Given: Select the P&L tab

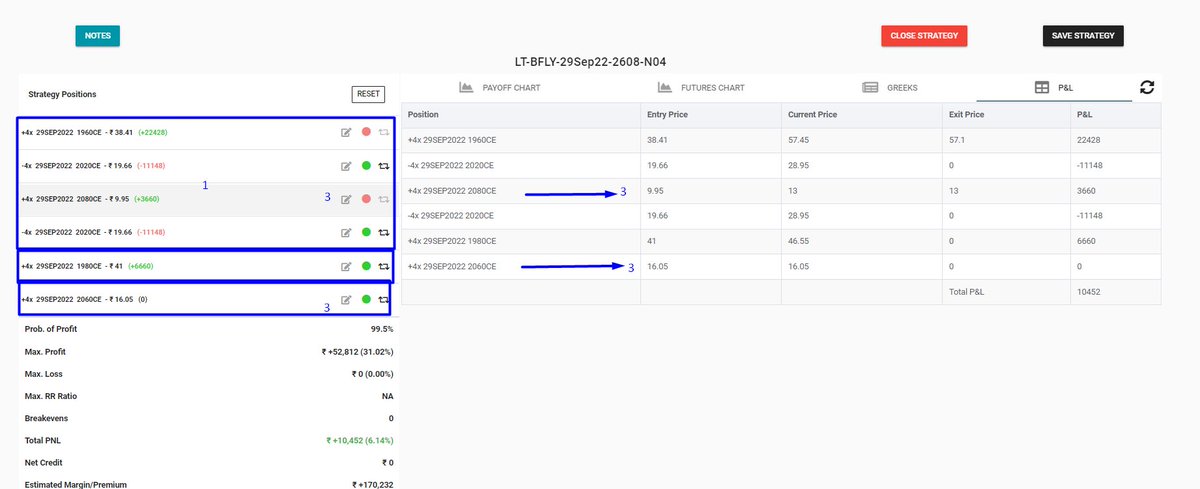Looking at the screenshot, I should 1053,88.
